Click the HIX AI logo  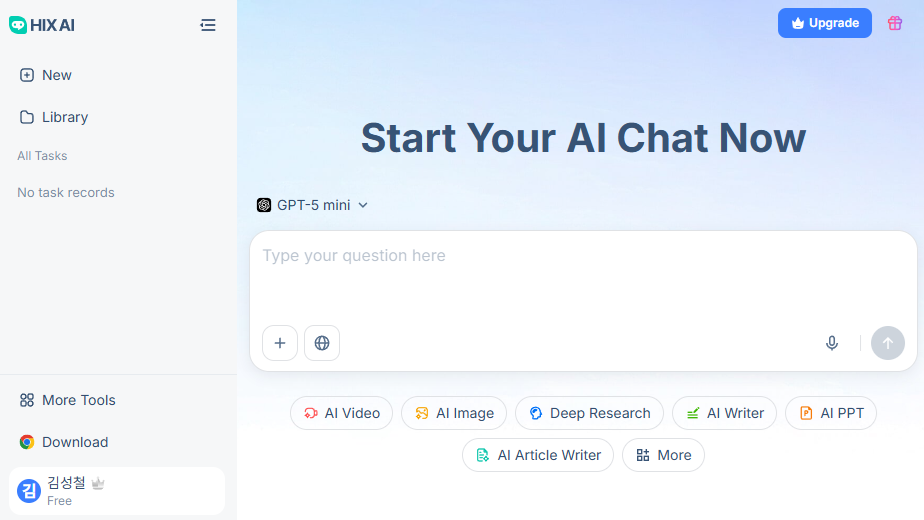[42, 25]
